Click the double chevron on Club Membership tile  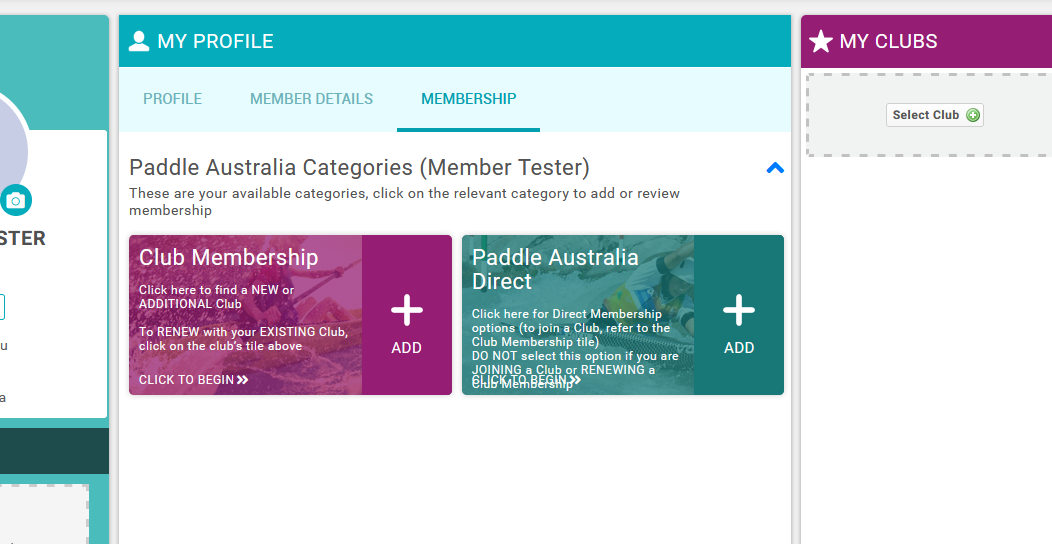coord(243,380)
